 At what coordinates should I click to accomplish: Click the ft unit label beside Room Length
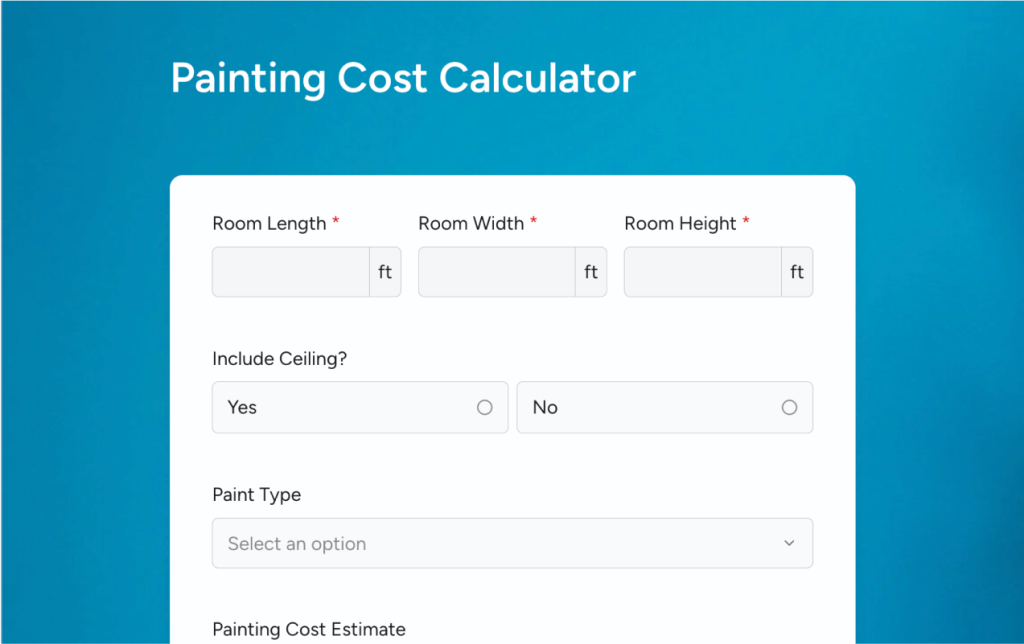[385, 271]
